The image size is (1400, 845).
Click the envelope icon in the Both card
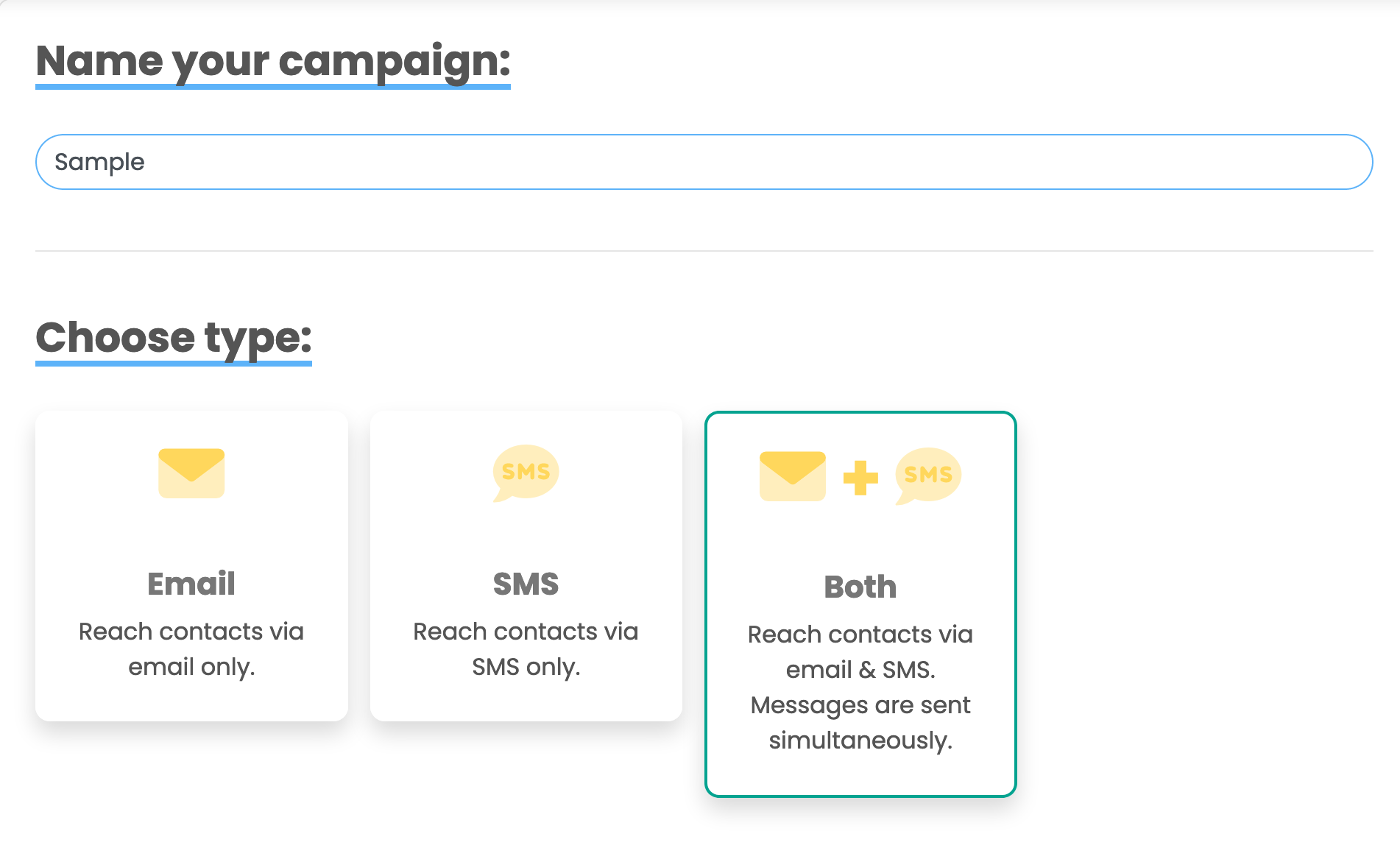coord(792,476)
